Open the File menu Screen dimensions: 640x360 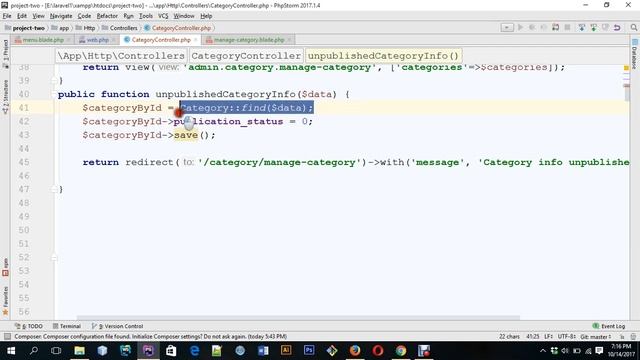pyautogui.click(x=7, y=16)
